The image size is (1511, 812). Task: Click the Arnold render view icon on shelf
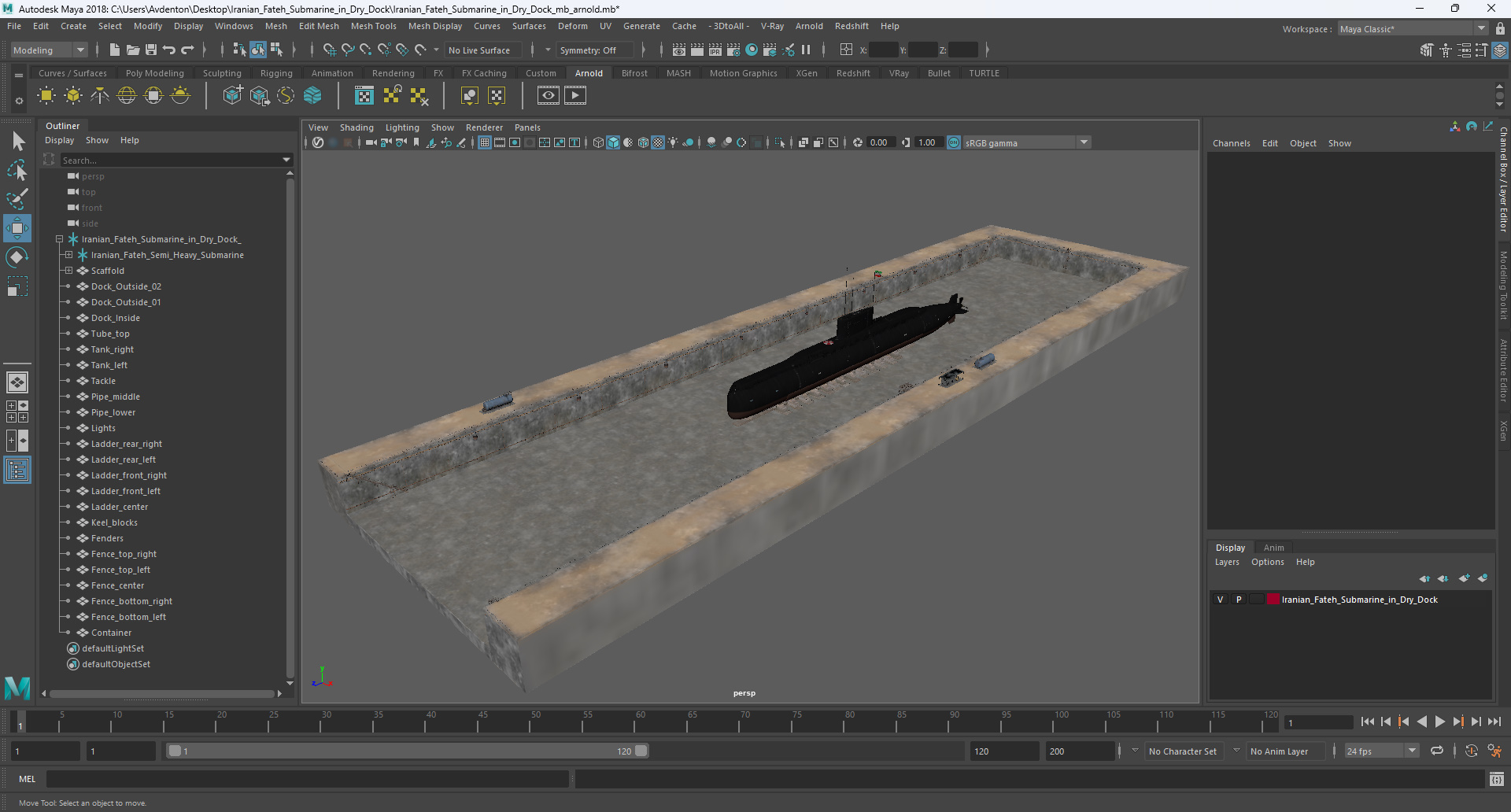(x=549, y=96)
